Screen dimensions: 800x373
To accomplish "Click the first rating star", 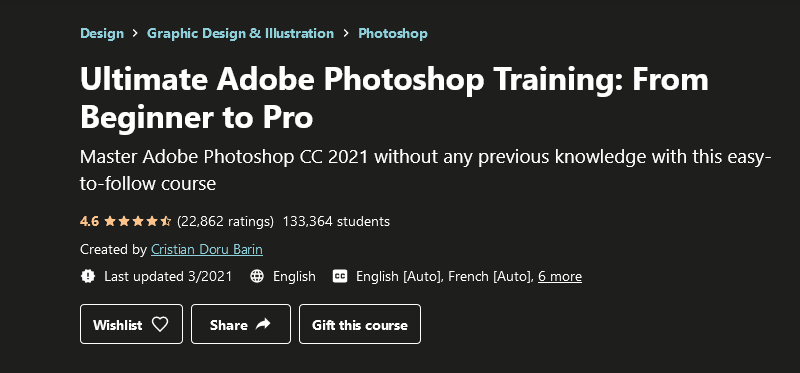I will [109, 221].
